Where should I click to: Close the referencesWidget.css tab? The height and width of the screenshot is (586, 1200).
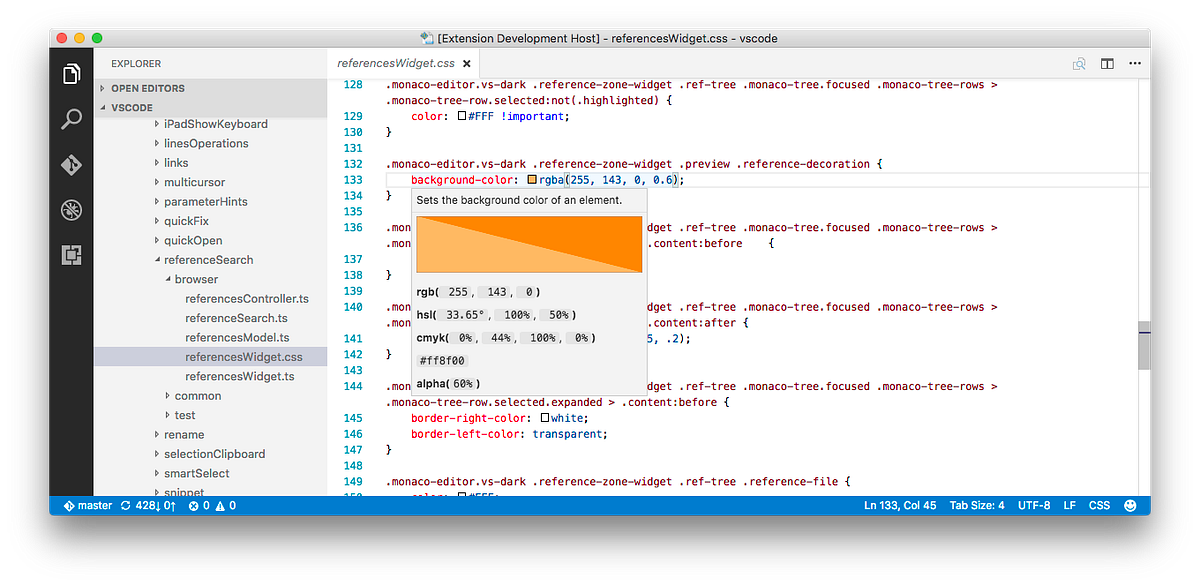tap(466, 62)
